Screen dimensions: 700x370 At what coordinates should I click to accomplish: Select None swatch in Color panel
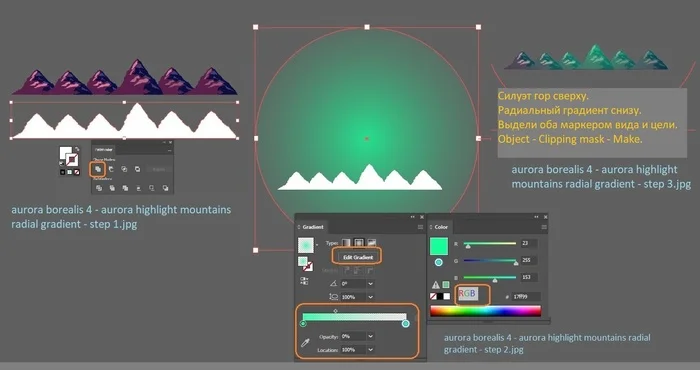[x=433, y=296]
